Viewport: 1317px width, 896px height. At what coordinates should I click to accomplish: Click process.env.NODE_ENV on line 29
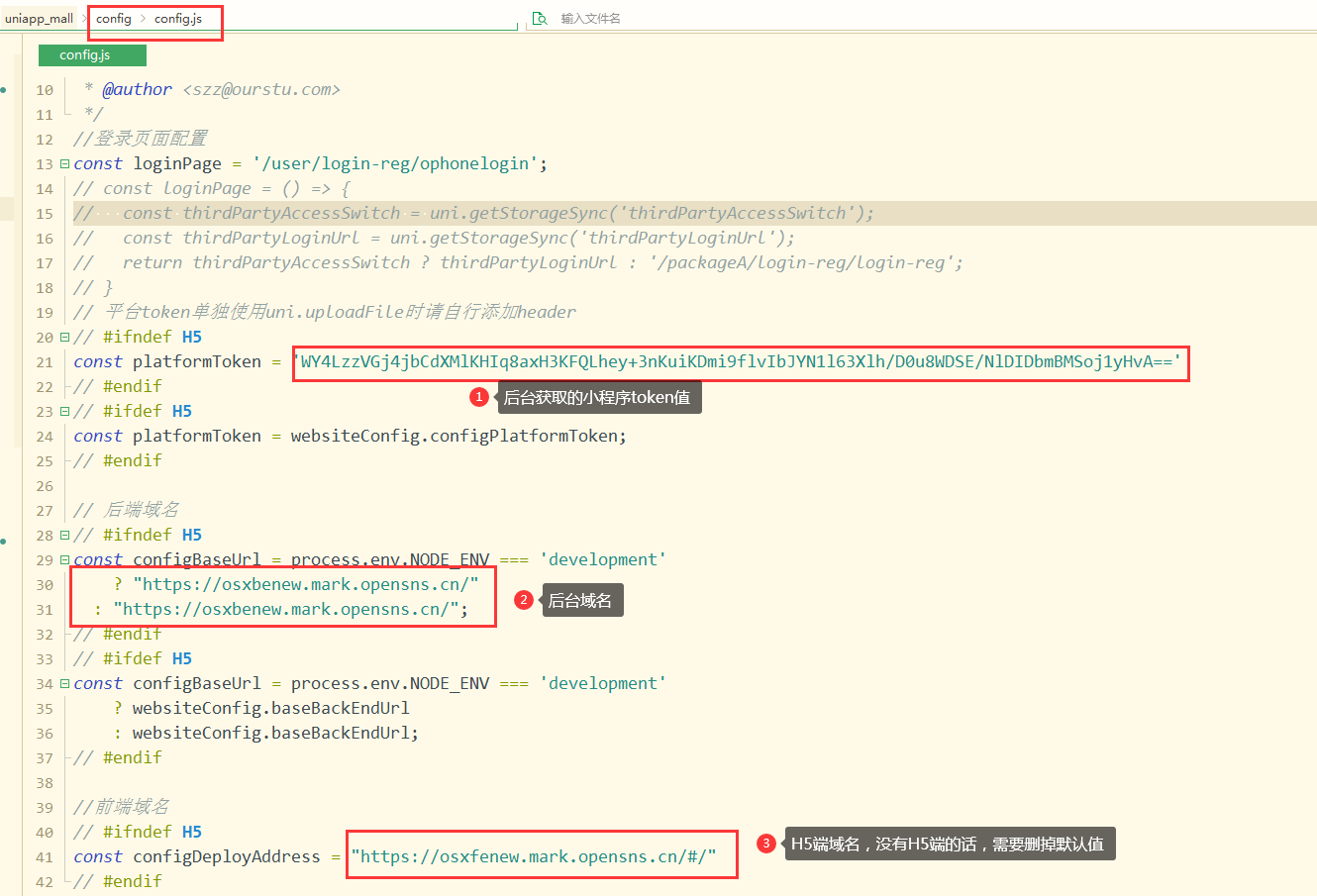390,559
